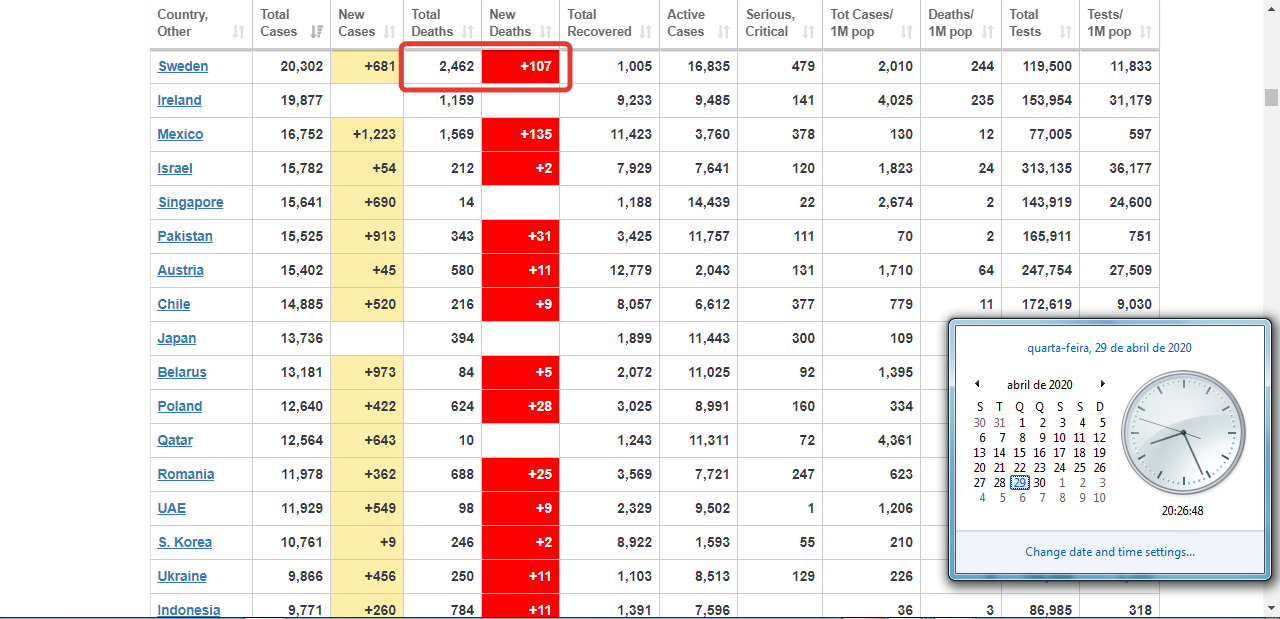Open the Mexico country link
Screen dimensions: 1280x619
[x=180, y=134]
